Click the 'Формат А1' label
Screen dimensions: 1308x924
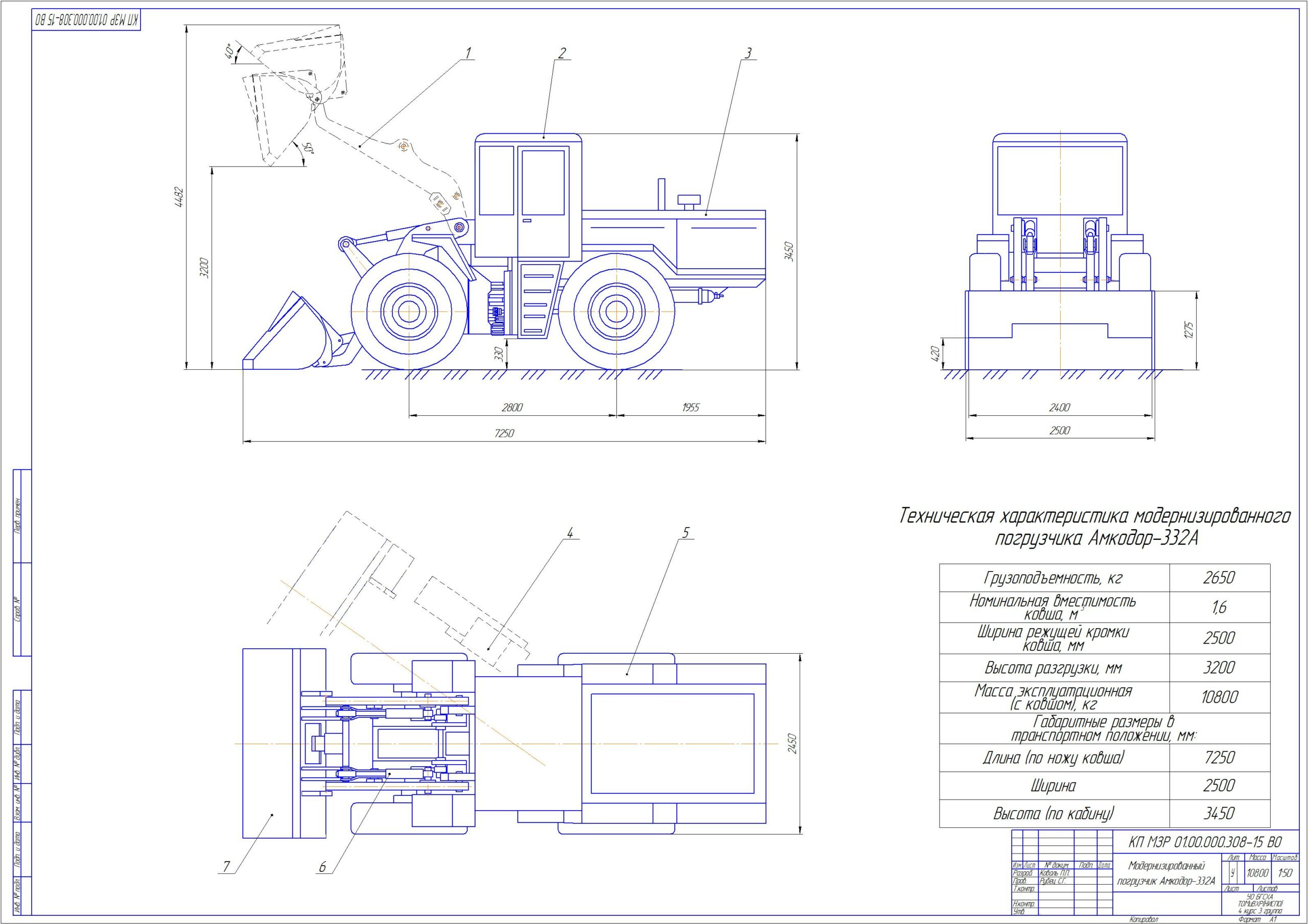click(x=1258, y=919)
